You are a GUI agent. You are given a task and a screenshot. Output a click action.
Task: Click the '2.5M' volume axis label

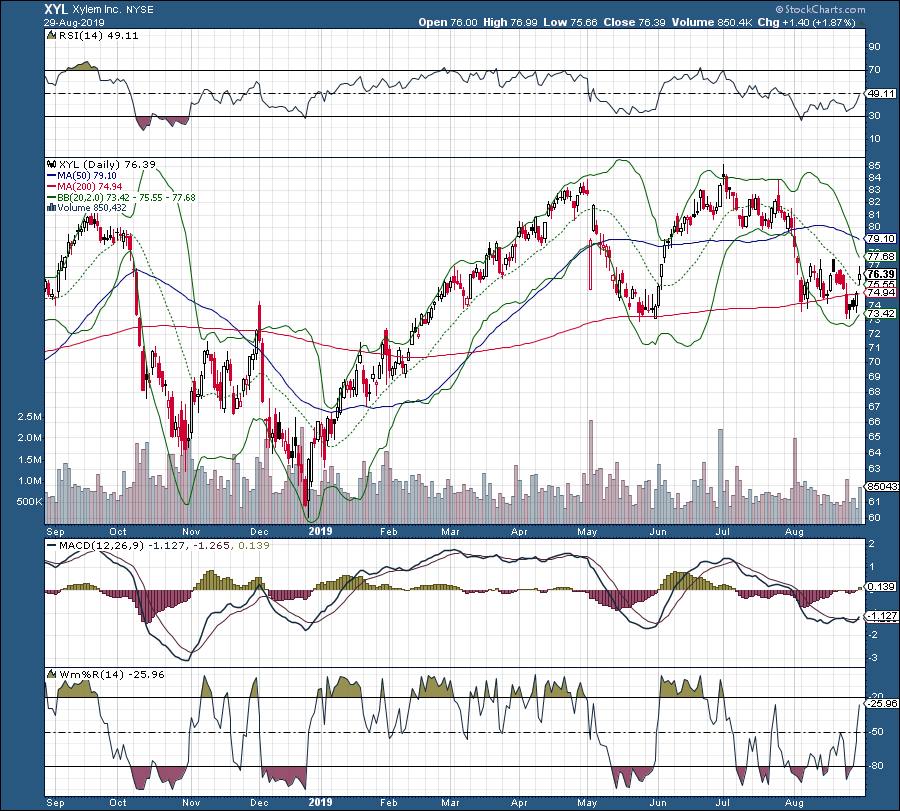(30, 417)
